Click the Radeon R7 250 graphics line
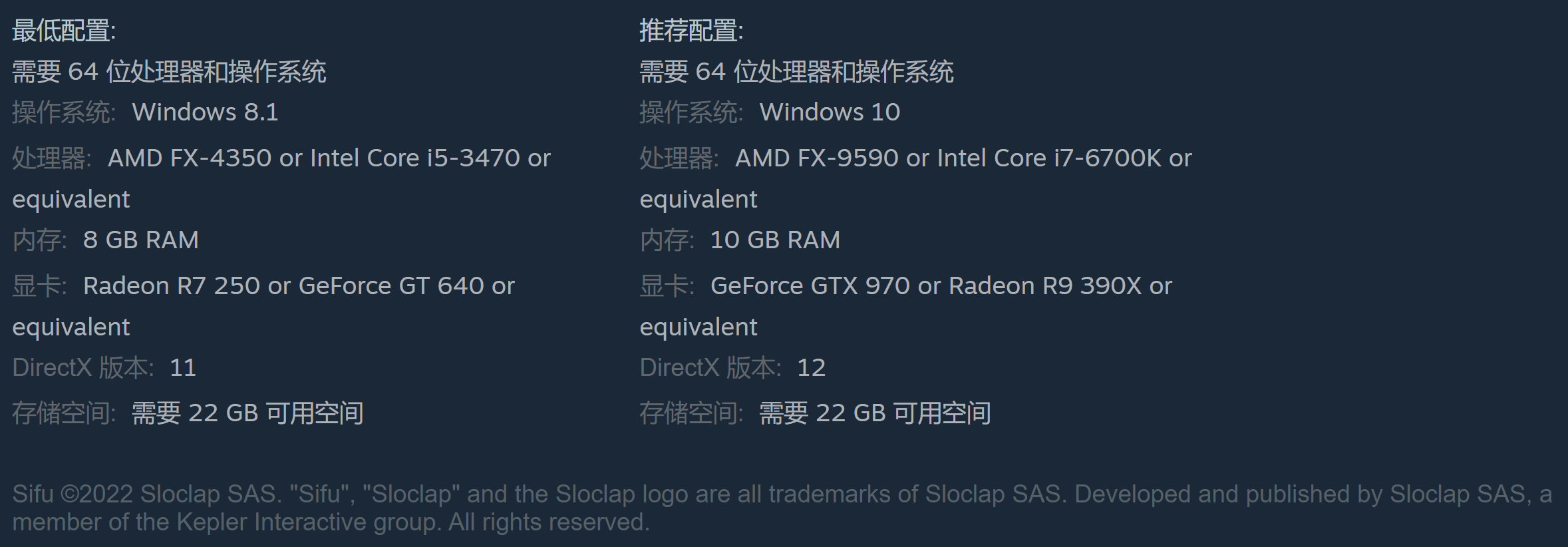 coord(299,286)
